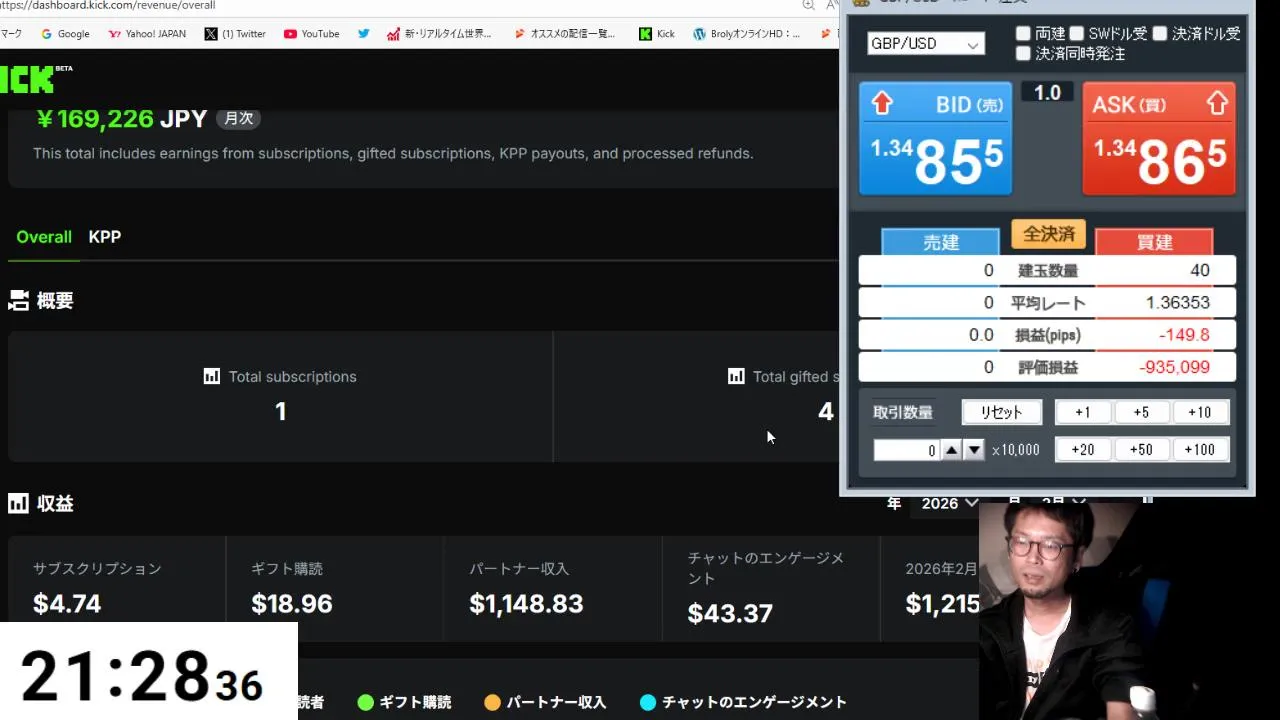Add +20 to trade quantity

click(x=1083, y=450)
